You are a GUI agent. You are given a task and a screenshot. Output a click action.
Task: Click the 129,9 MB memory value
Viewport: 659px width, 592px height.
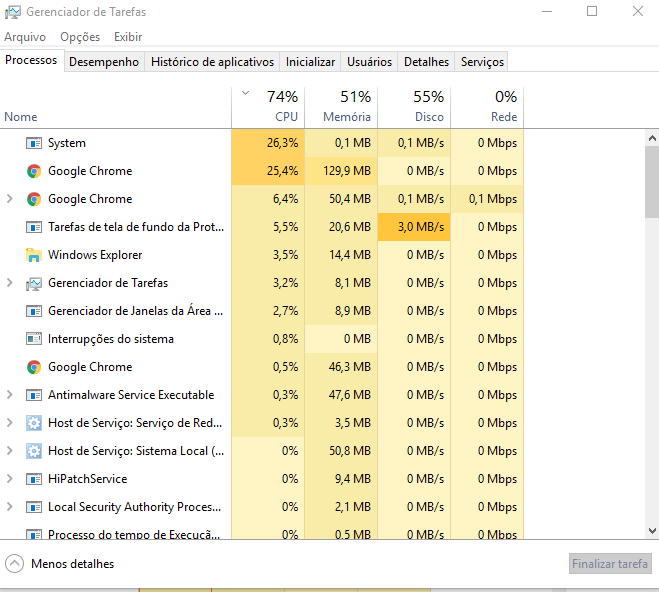point(347,171)
